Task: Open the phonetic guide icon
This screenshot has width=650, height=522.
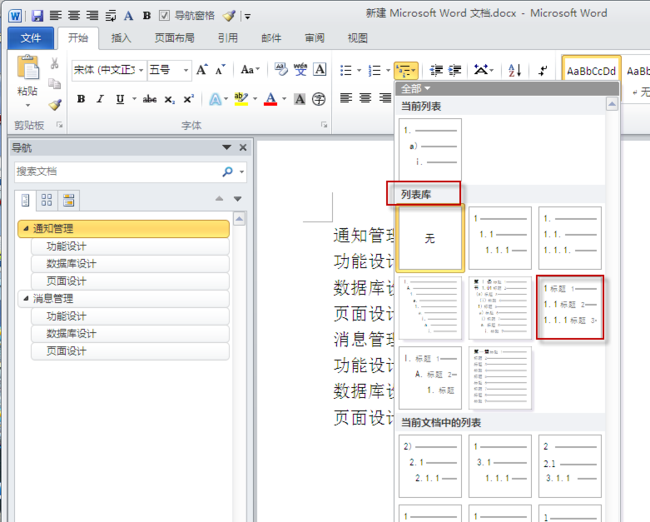Action: tap(301, 69)
